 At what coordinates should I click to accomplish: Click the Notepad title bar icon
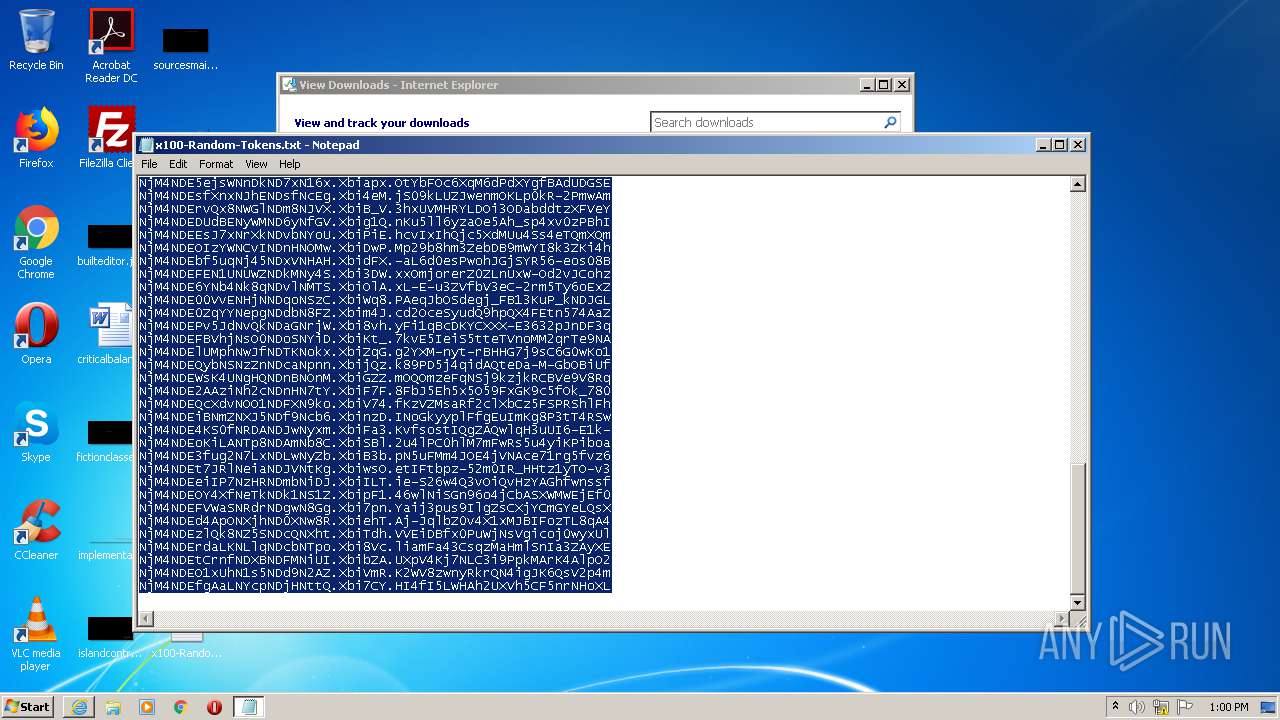pos(146,145)
